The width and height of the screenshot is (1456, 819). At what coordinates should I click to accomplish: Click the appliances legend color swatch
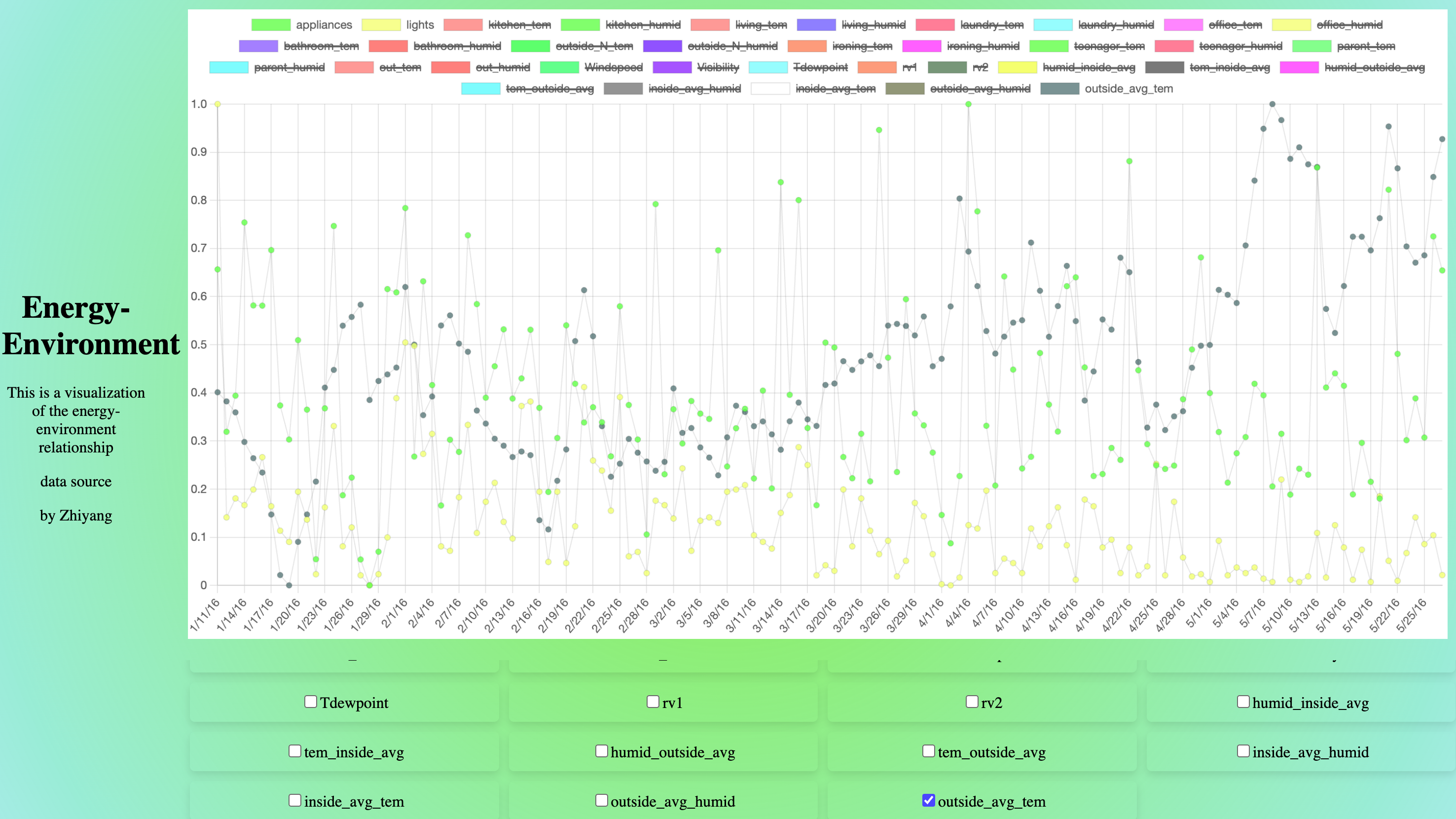271,25
